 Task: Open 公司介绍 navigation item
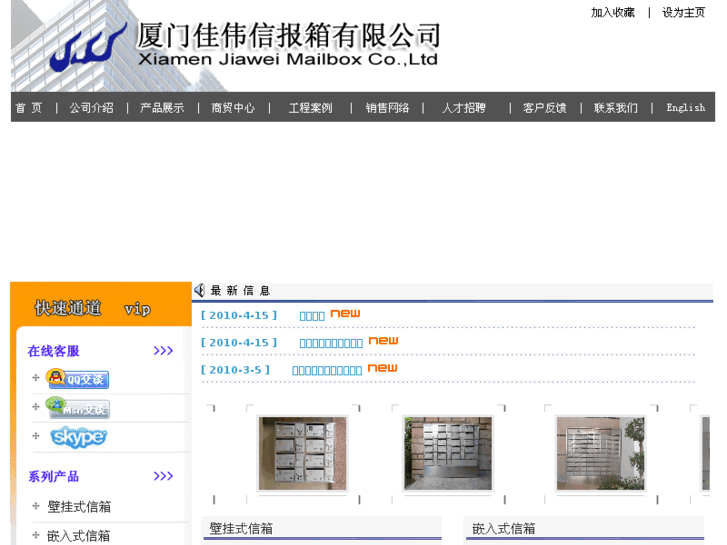[x=91, y=108]
